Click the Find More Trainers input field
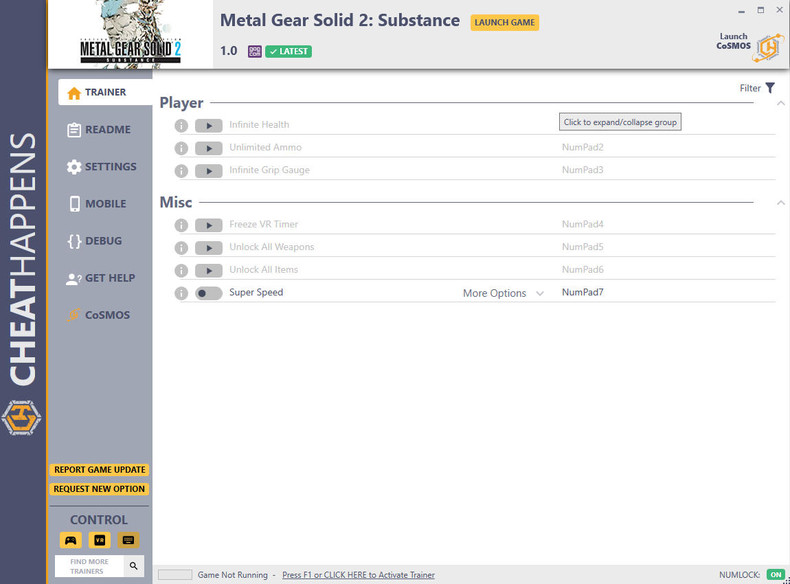Screen dimensions: 790x584 pos(89,566)
